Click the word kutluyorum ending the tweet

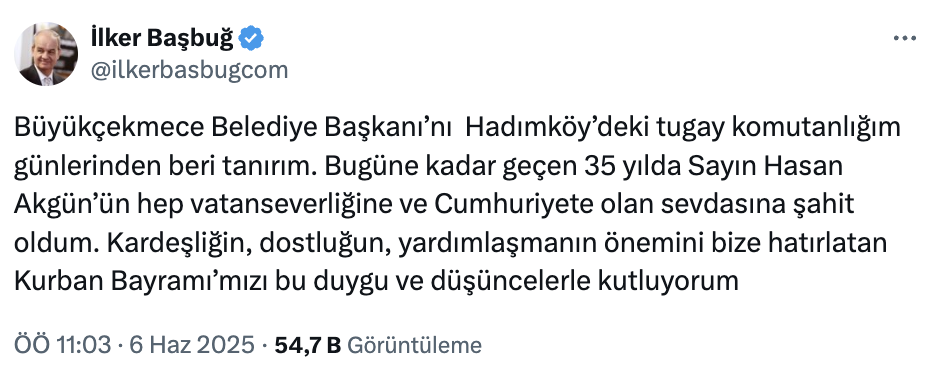coord(668,283)
